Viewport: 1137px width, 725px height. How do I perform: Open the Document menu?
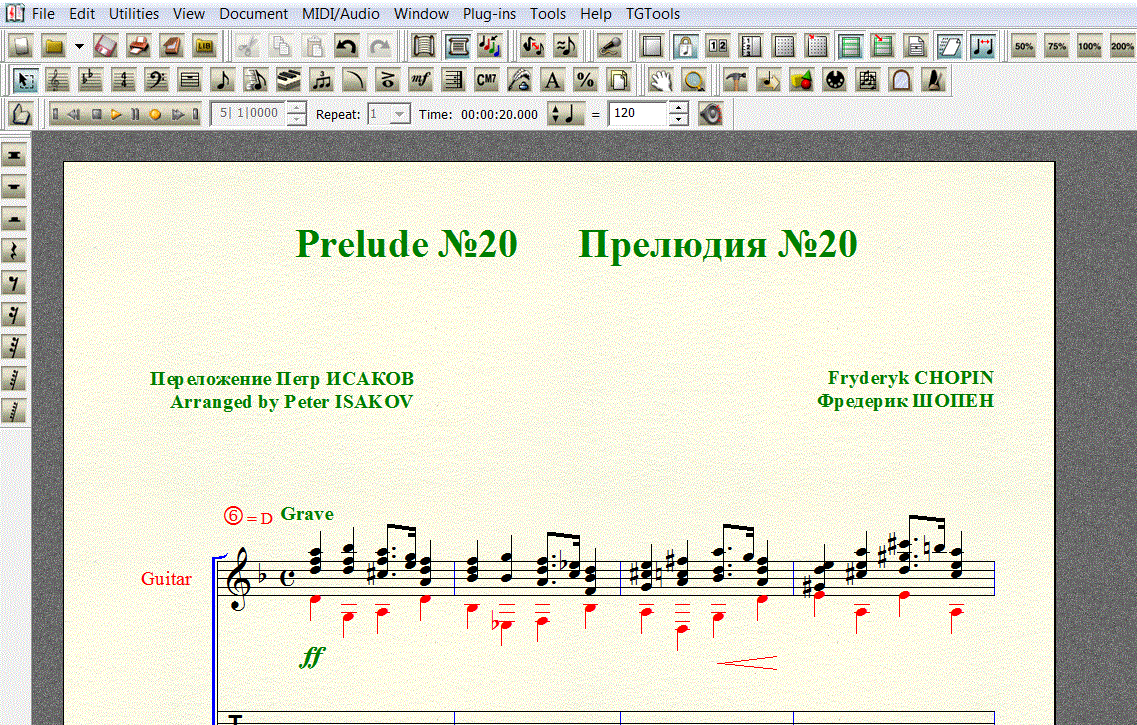(253, 14)
